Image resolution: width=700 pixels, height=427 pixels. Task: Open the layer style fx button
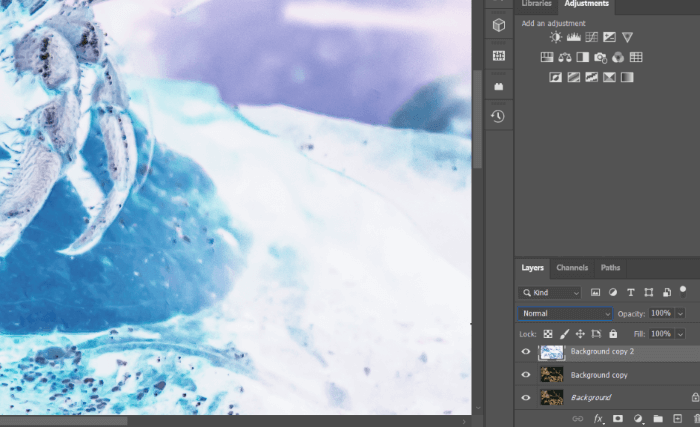point(598,418)
